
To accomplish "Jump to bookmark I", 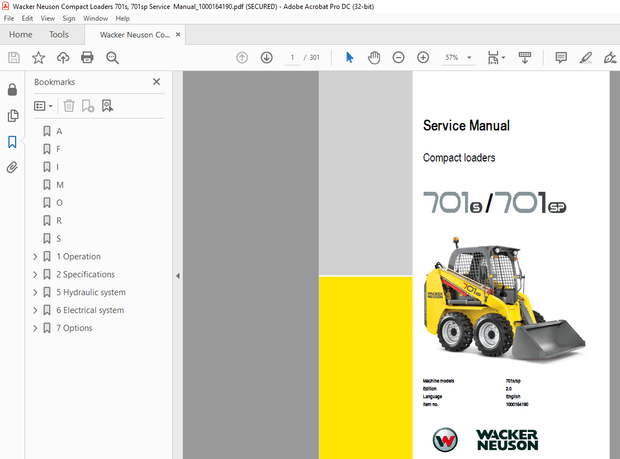I will pos(58,167).
